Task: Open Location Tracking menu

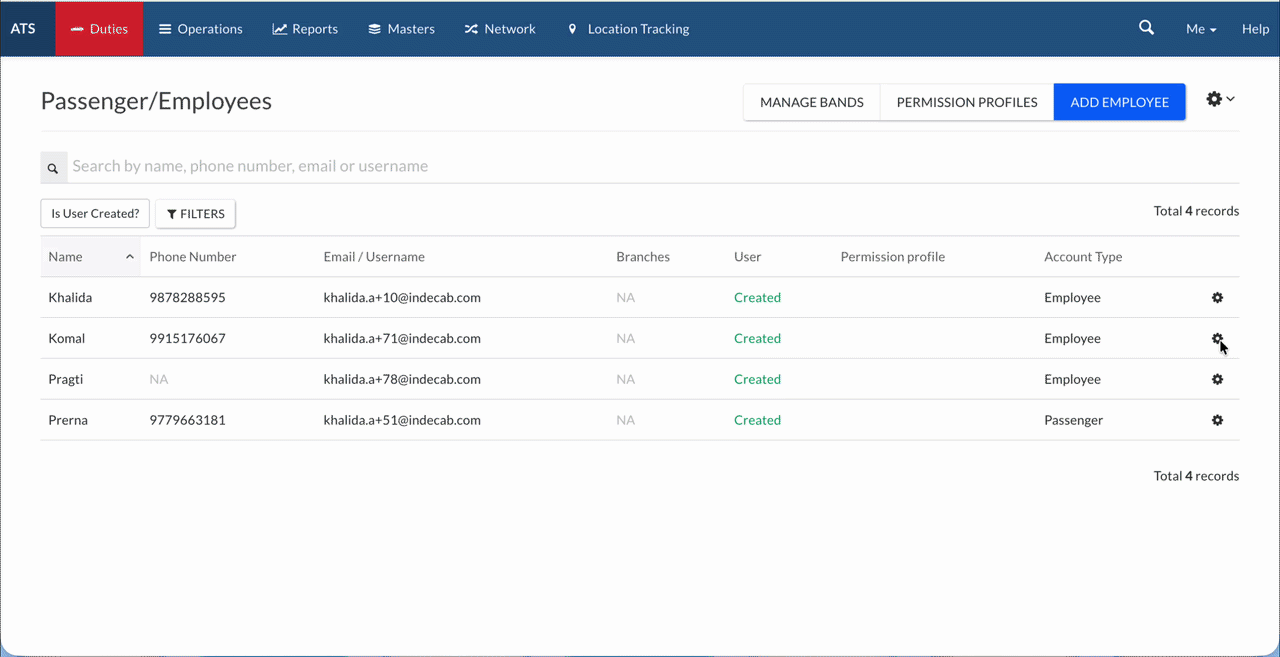Action: pyautogui.click(x=628, y=29)
